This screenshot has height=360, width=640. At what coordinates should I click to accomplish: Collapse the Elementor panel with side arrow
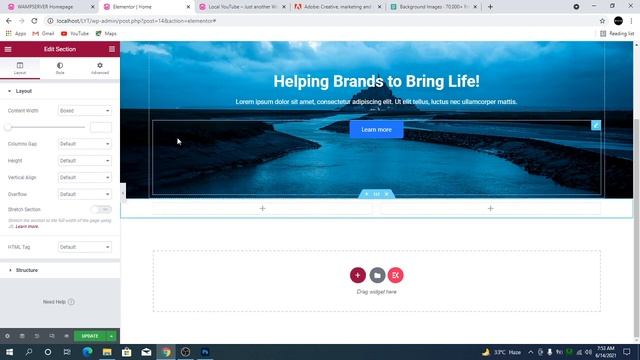tap(123, 193)
